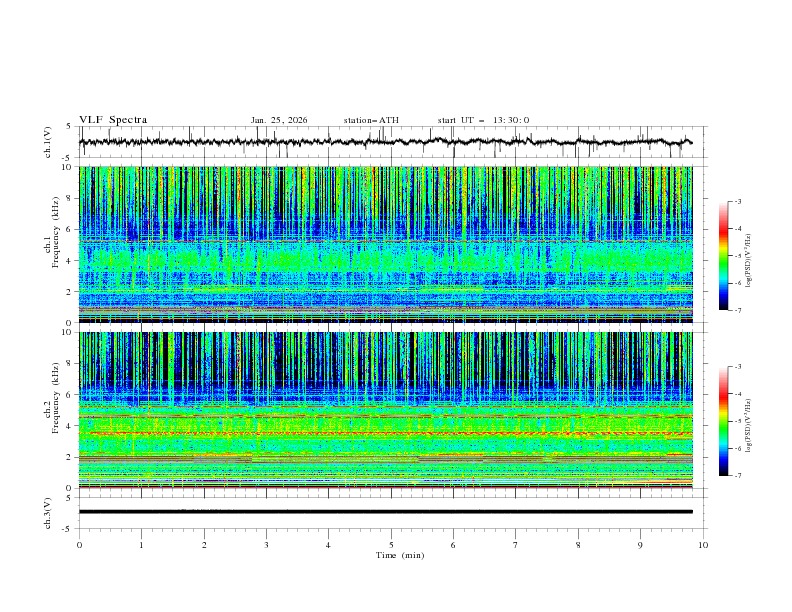The width and height of the screenshot is (792, 612).
Task: Click the "-3" tick on ch.1 colorbar
Action: point(738,201)
